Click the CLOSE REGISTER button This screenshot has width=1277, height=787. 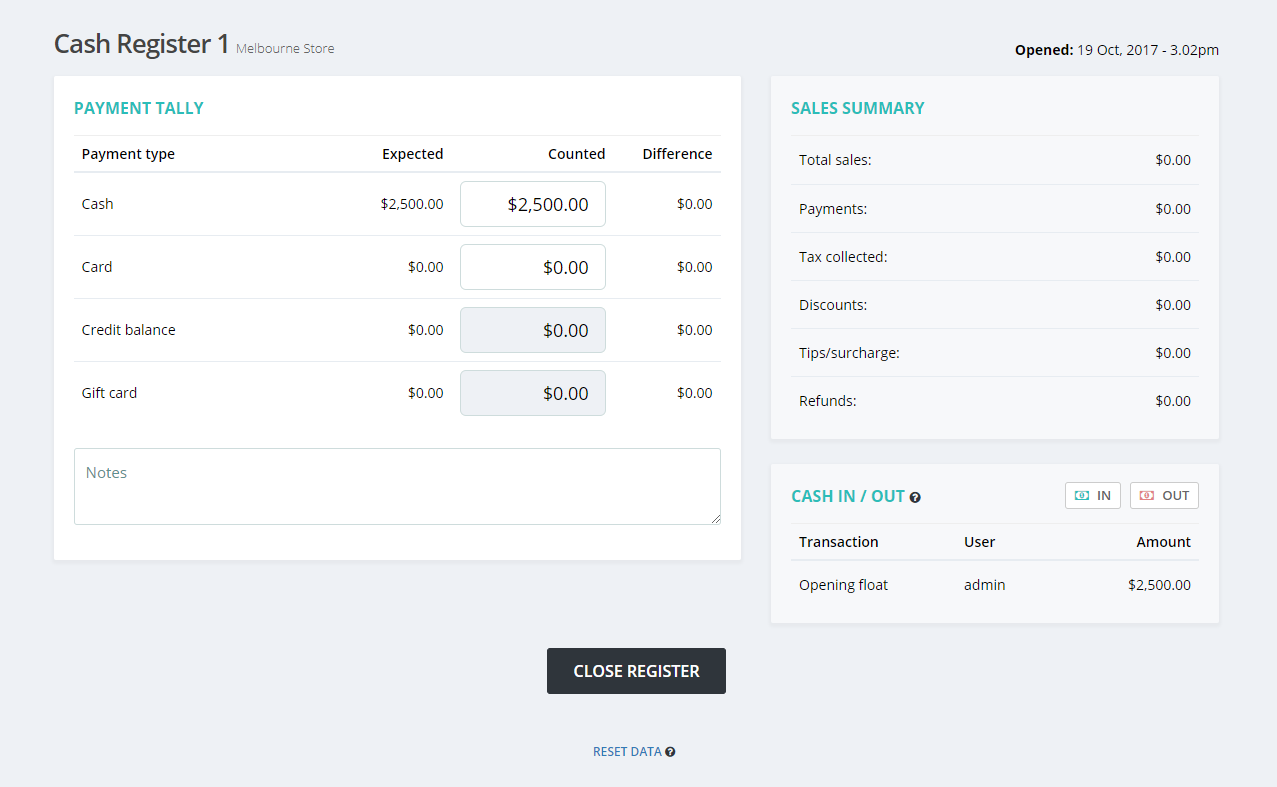click(636, 671)
